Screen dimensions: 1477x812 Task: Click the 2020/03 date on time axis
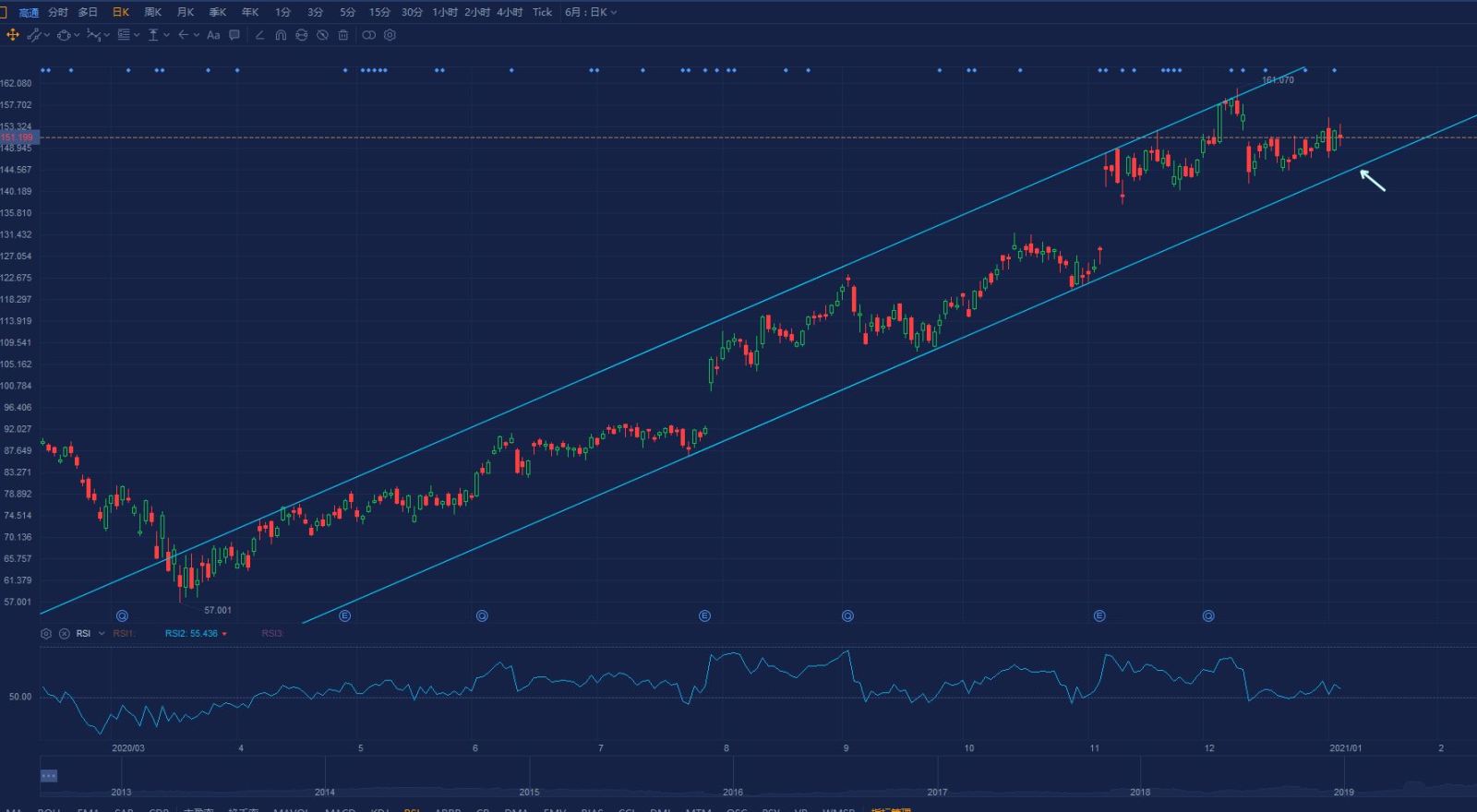(x=127, y=748)
